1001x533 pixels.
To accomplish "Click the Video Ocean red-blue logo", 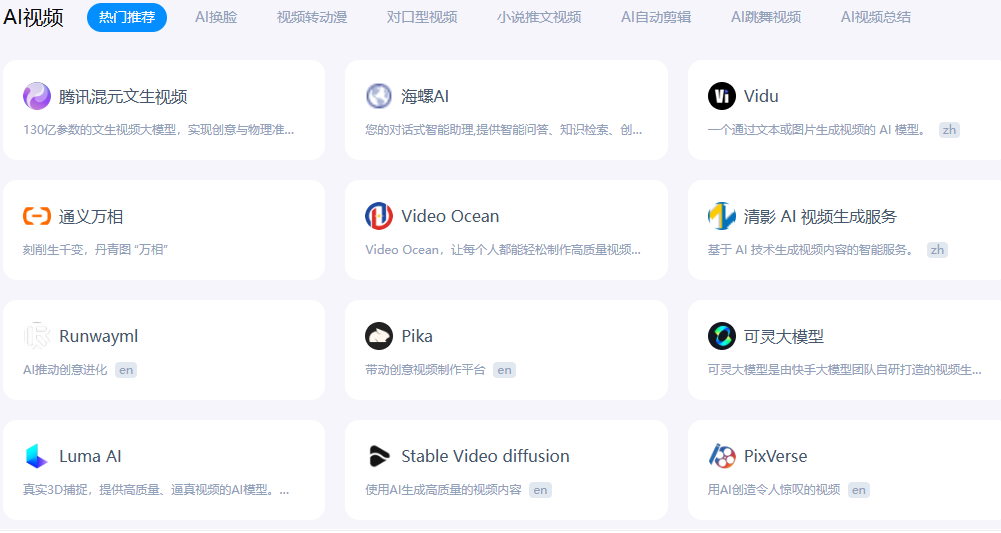I will pos(379,216).
